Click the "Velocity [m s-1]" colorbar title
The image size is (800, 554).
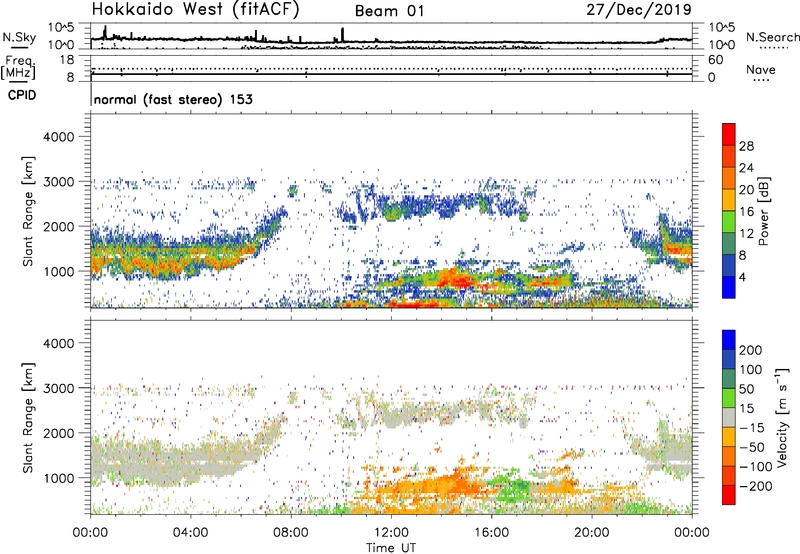pos(783,418)
